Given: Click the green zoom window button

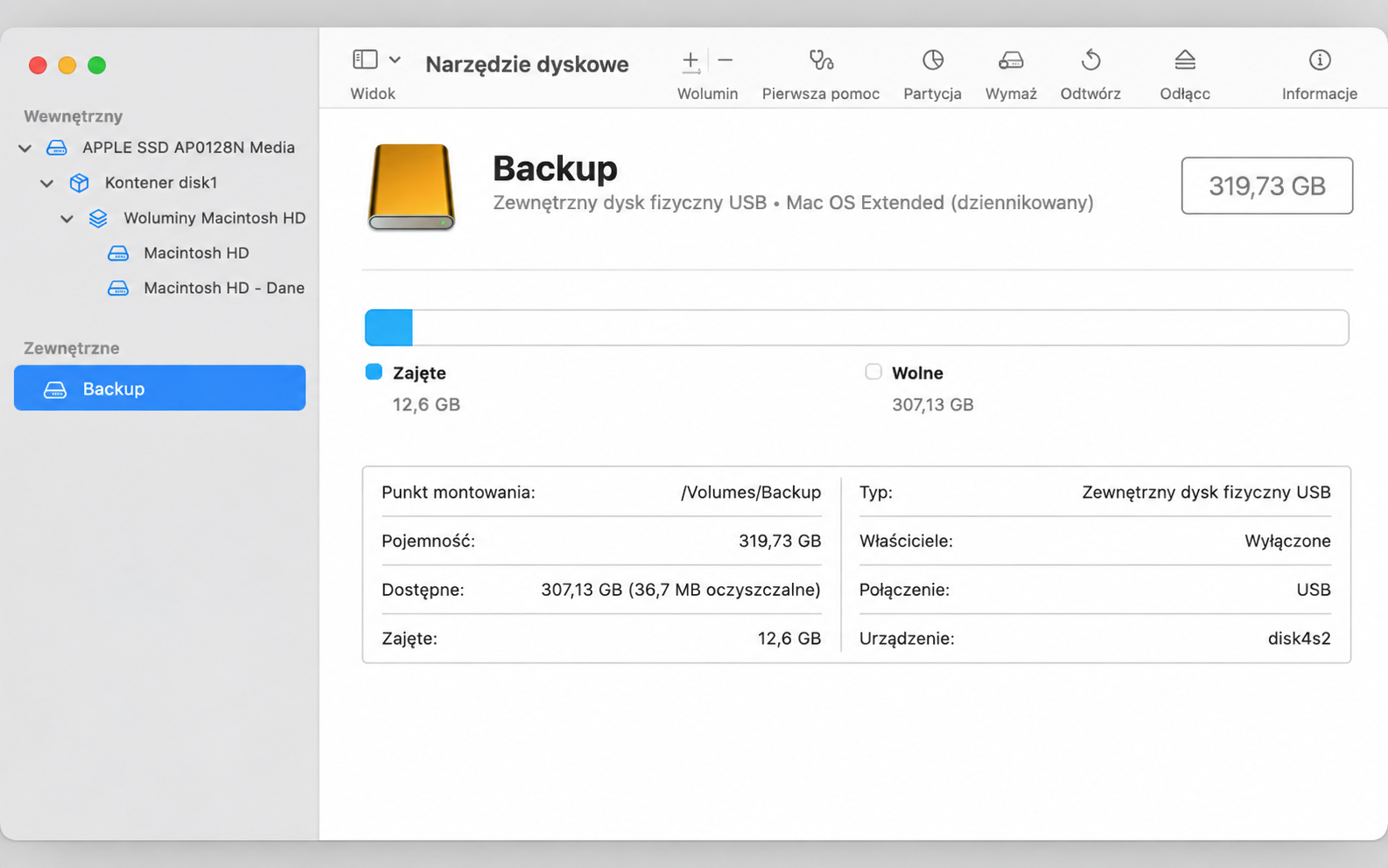Looking at the screenshot, I should (x=97, y=65).
